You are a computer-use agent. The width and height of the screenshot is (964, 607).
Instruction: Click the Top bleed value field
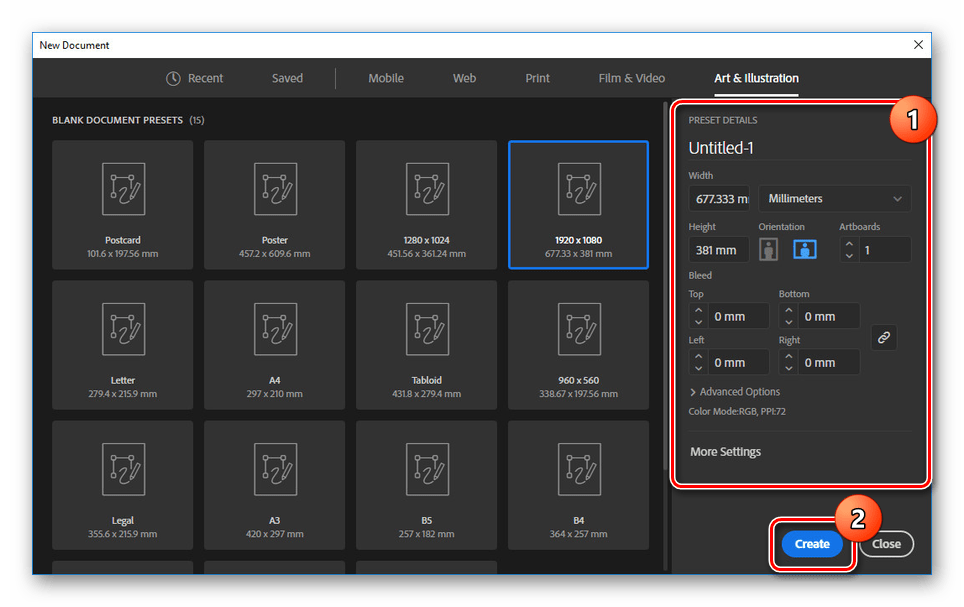738,316
